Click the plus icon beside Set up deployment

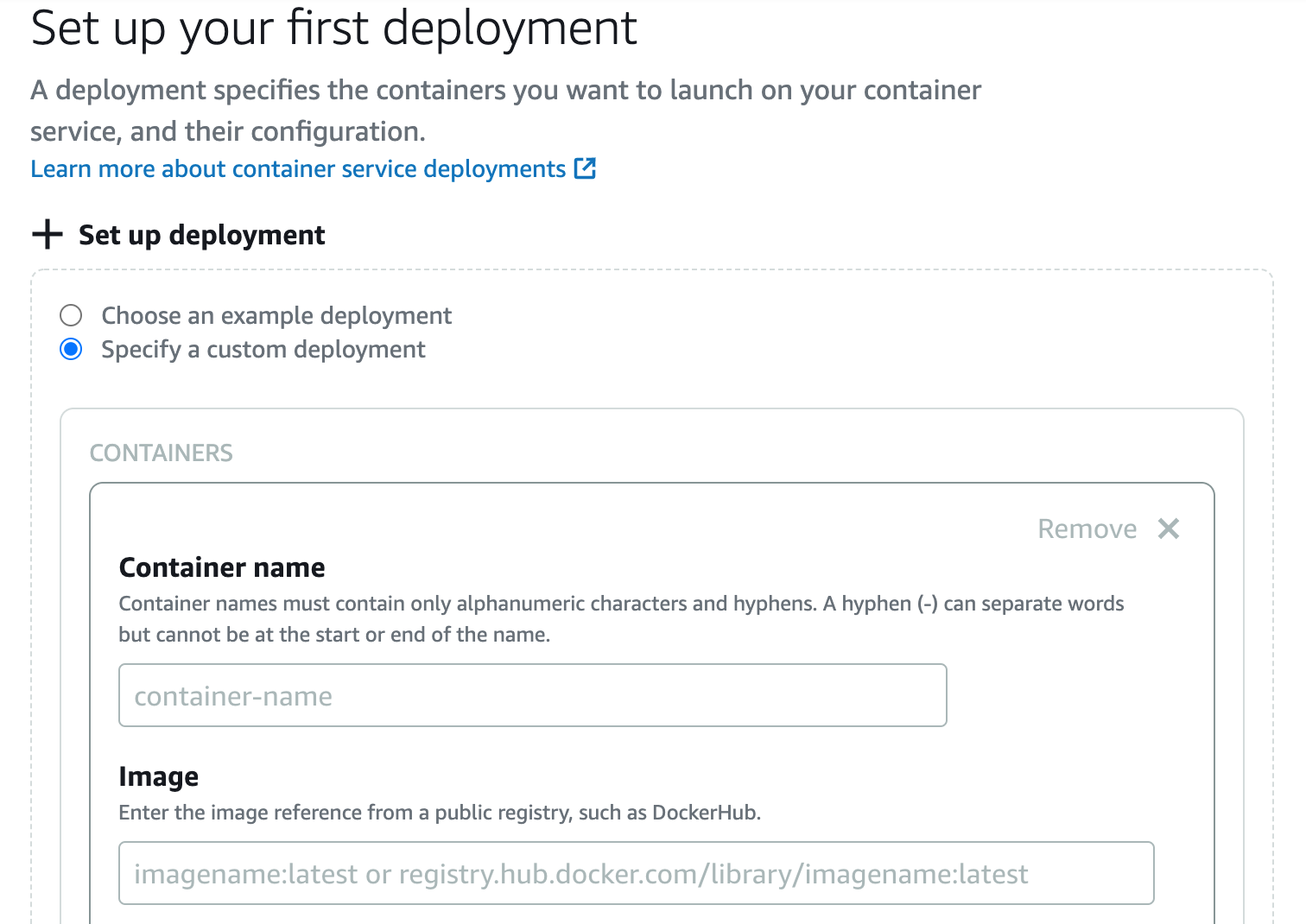click(x=48, y=234)
